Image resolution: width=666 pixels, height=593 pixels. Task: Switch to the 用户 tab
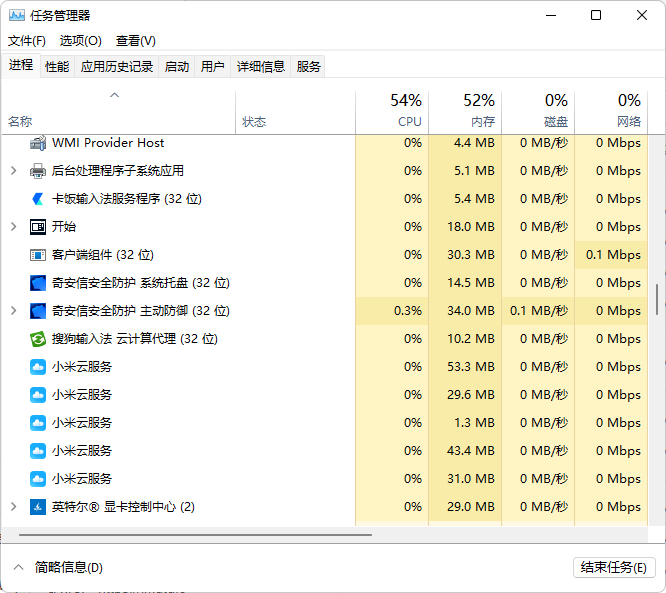212,67
